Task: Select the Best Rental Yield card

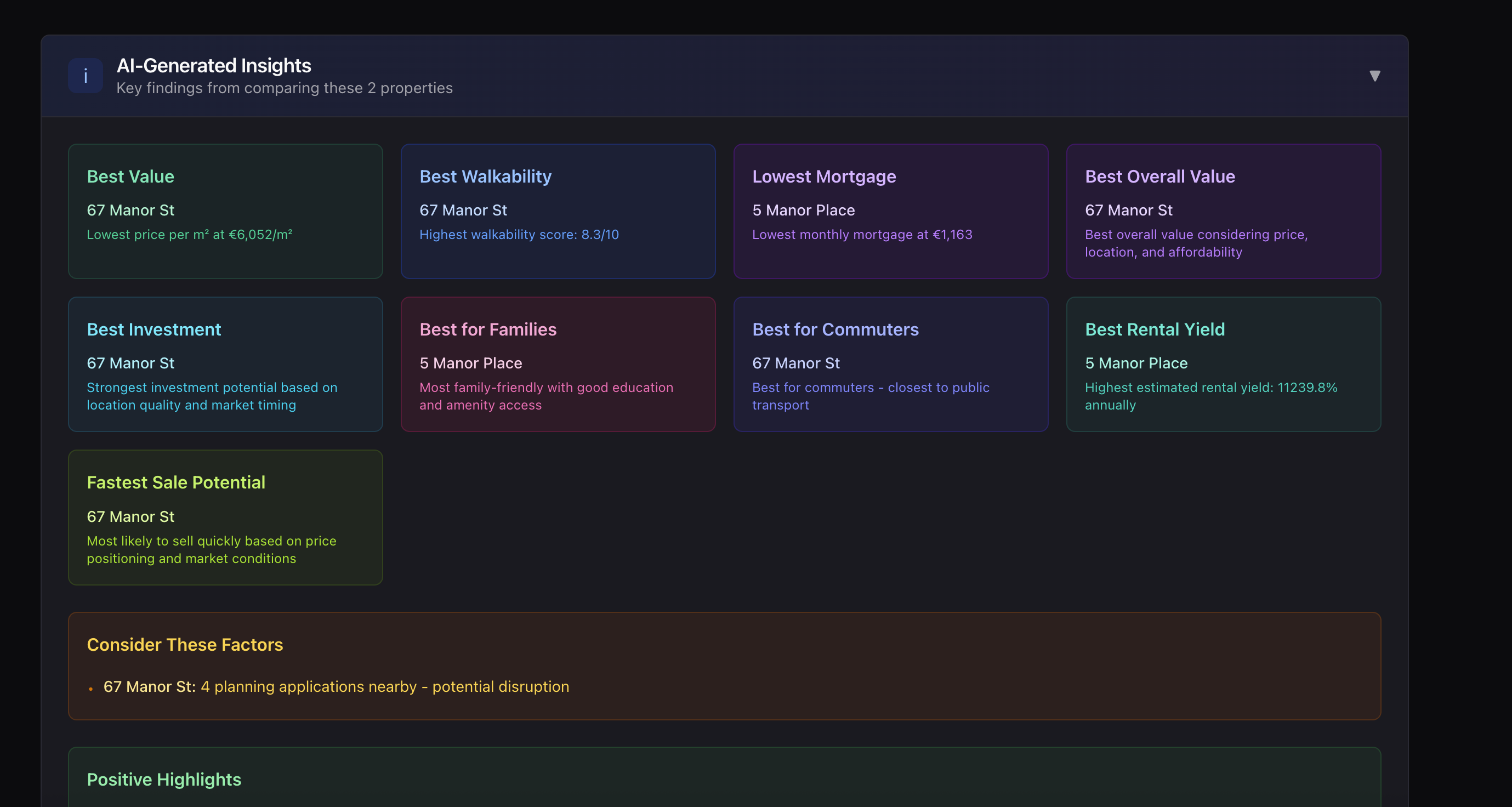Action: (1223, 364)
